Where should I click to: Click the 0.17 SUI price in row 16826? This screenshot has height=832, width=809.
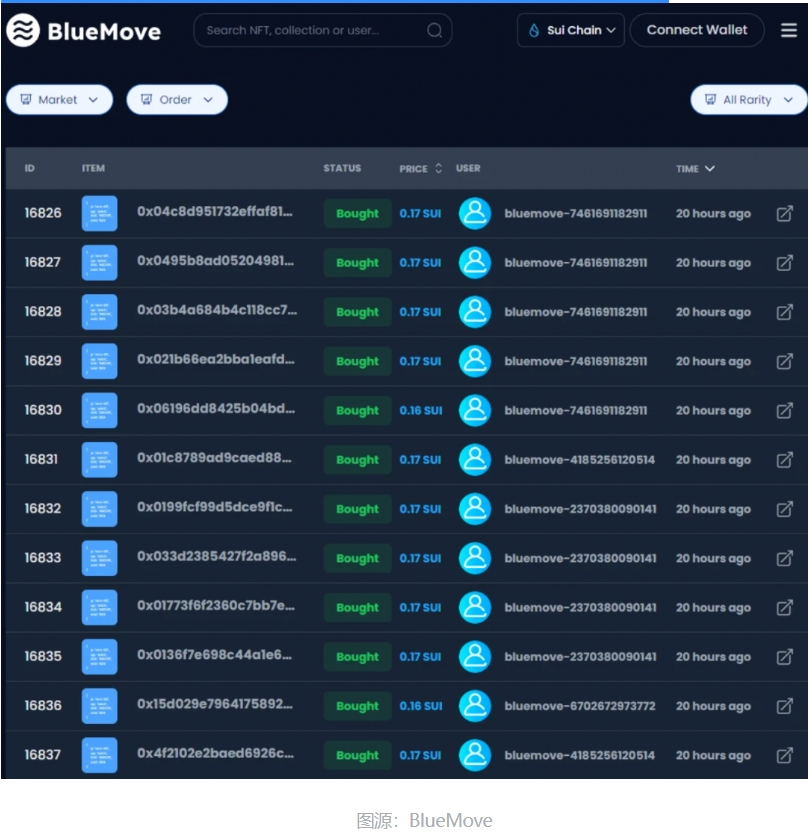(x=420, y=213)
